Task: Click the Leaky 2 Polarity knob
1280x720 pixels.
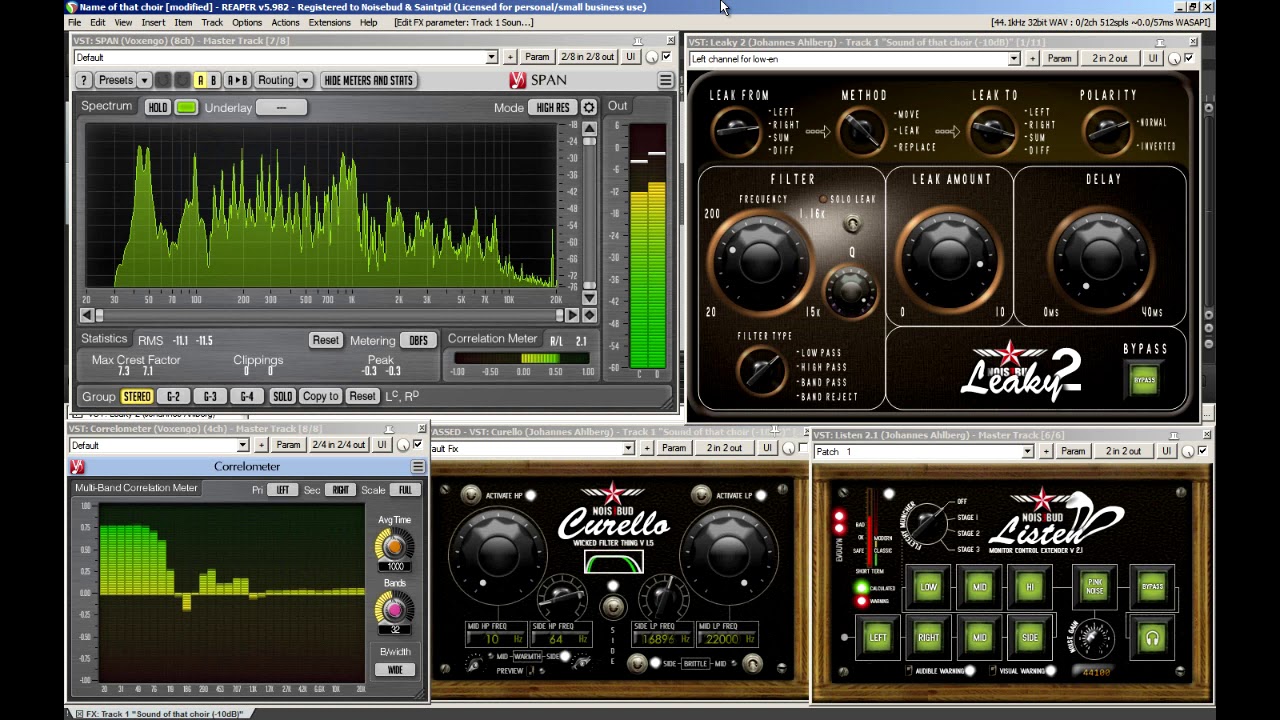Action: 1107,131
